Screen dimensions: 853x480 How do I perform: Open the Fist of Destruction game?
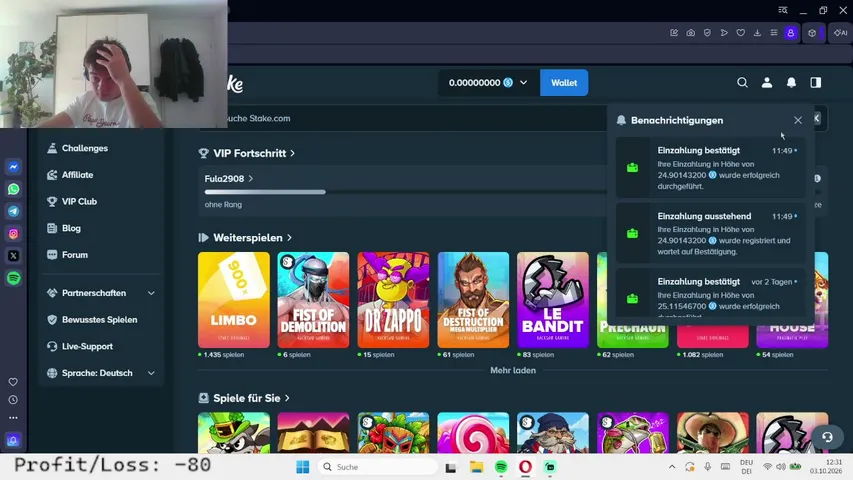(x=473, y=300)
